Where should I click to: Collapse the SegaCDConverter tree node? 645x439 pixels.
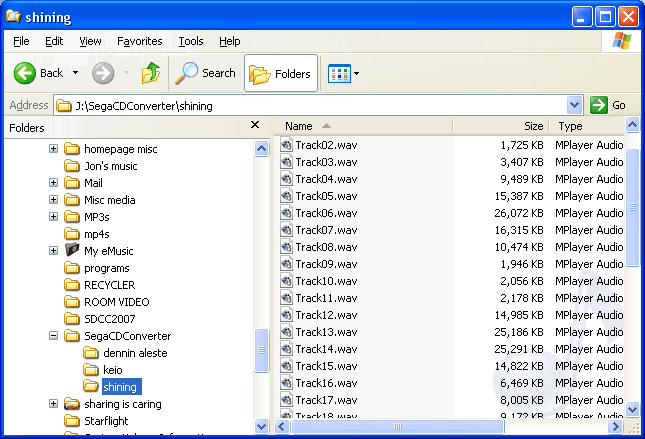(x=53, y=336)
